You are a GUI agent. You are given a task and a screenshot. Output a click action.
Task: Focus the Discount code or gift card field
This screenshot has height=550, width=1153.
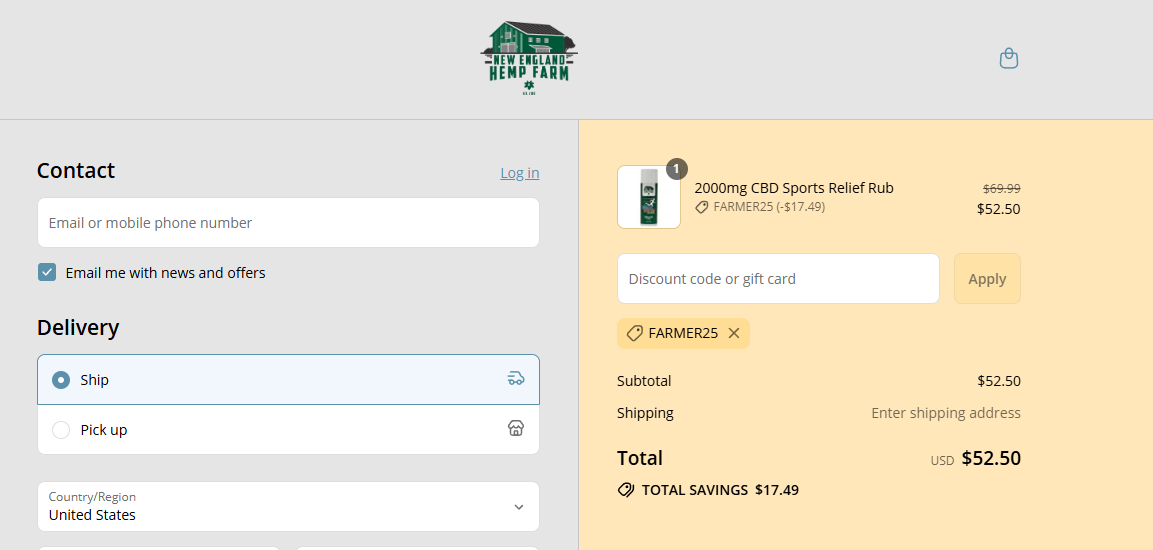click(x=778, y=279)
